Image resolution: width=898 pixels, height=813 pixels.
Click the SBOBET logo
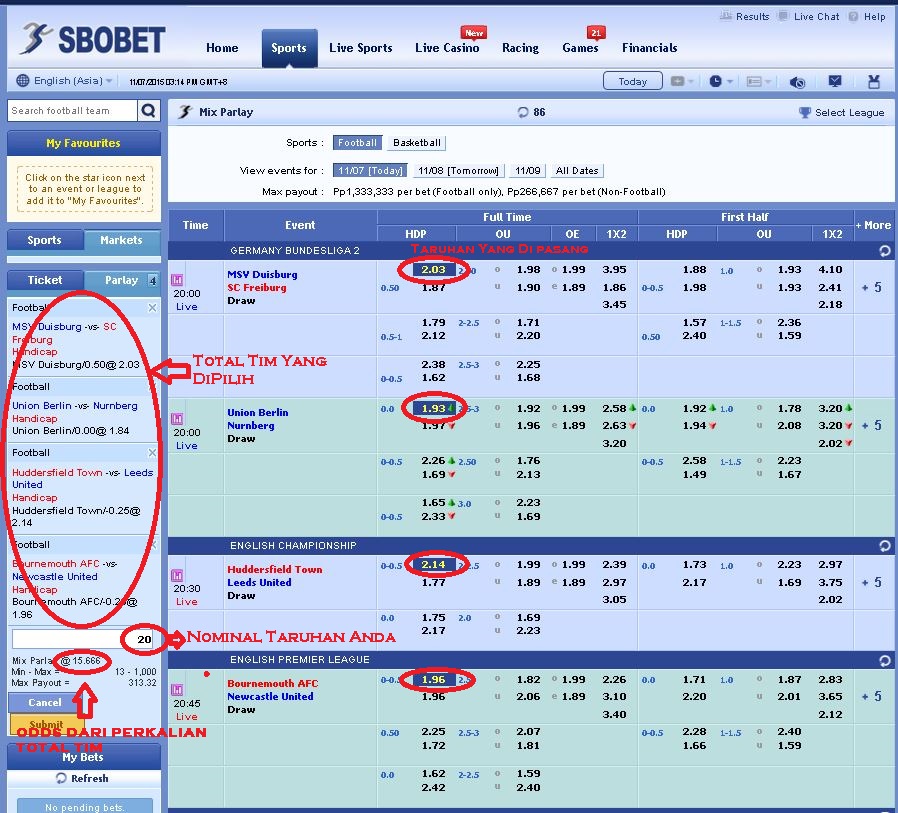point(93,40)
